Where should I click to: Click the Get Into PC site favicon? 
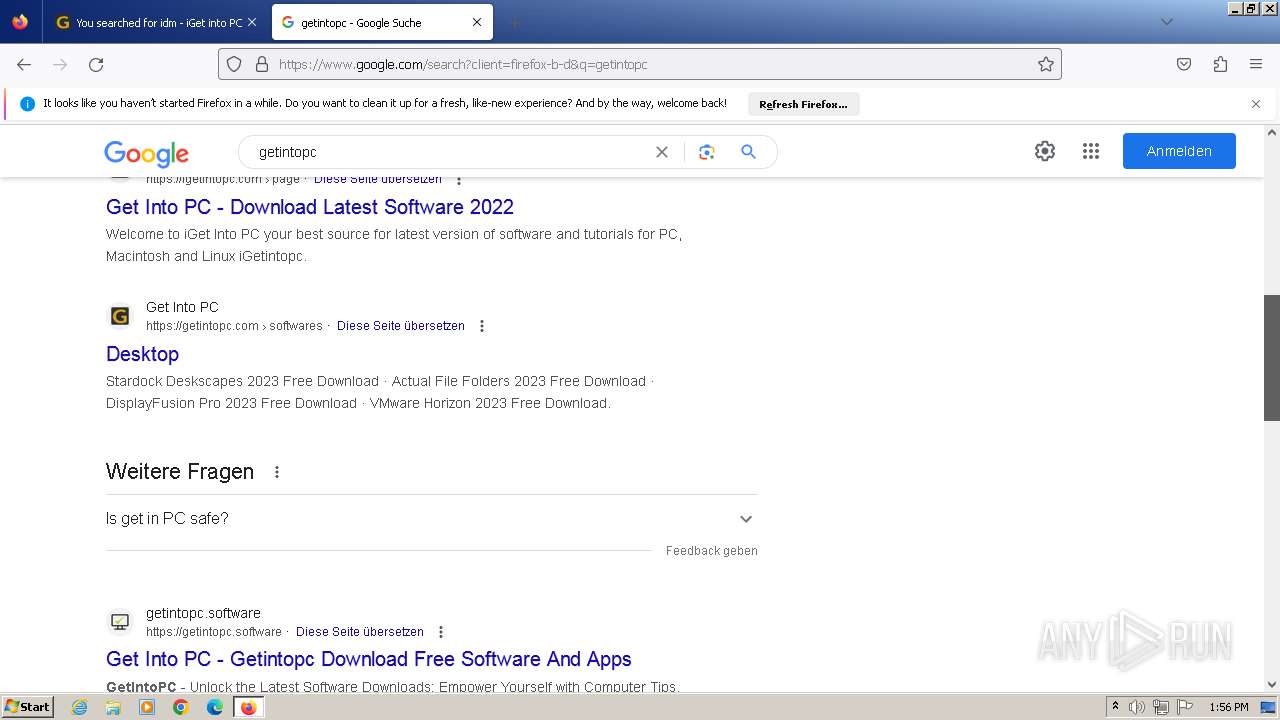[120, 316]
